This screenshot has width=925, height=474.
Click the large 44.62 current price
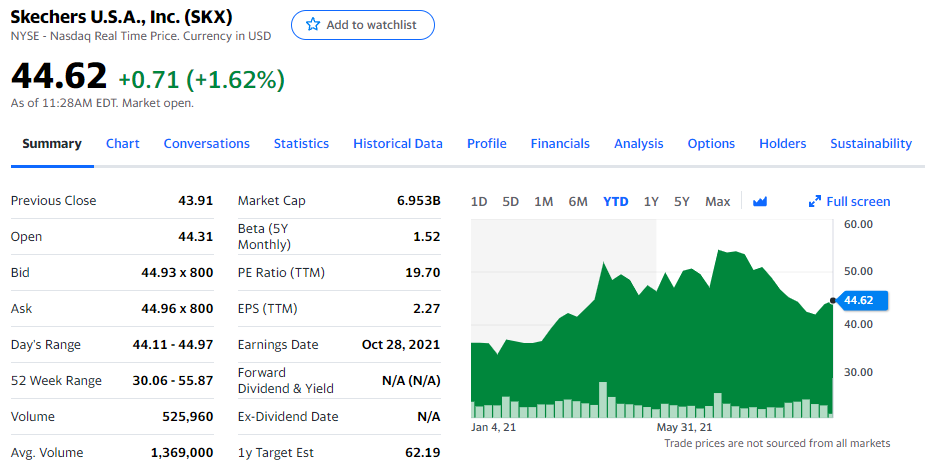(x=59, y=77)
